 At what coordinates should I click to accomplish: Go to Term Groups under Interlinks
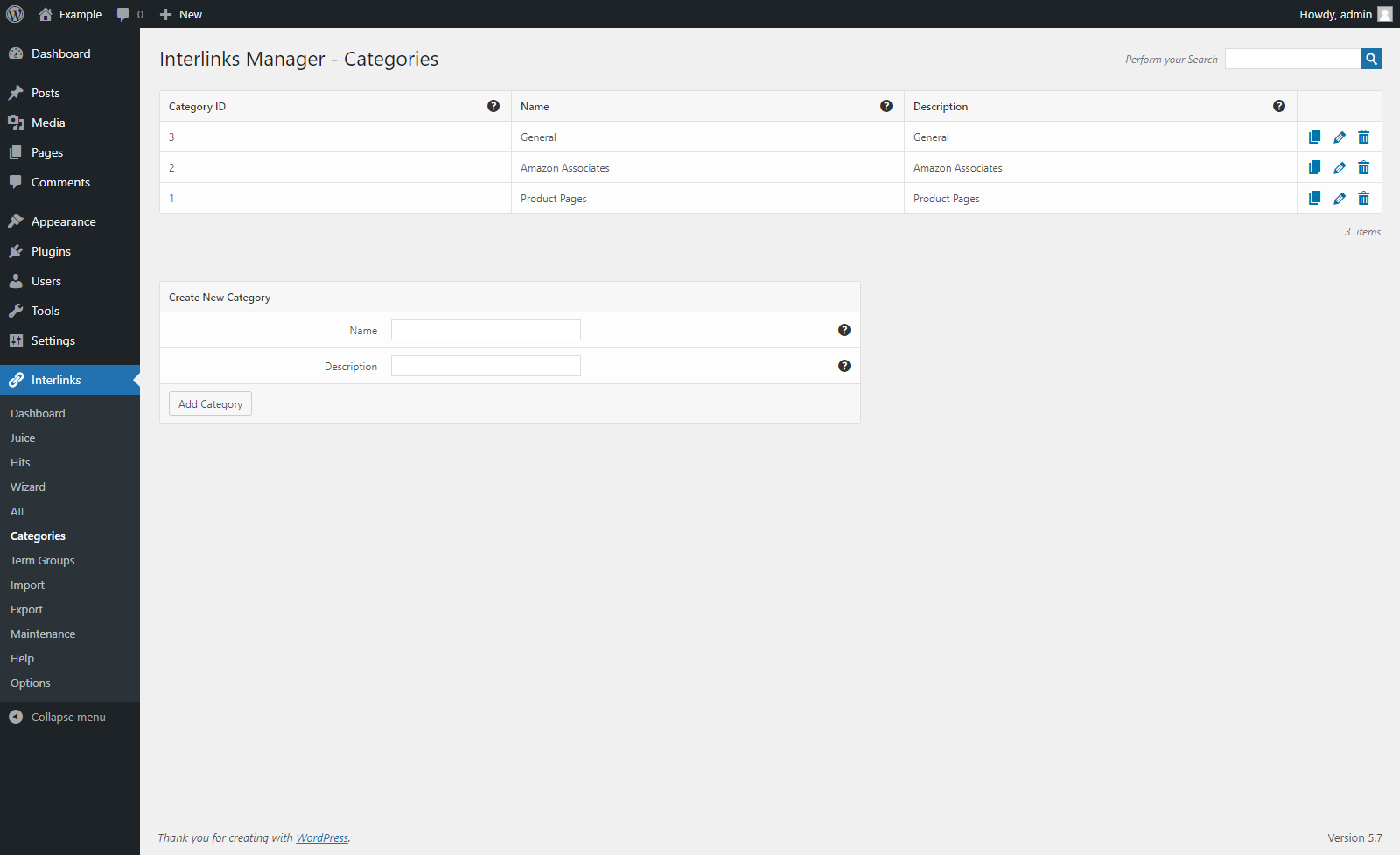point(42,560)
